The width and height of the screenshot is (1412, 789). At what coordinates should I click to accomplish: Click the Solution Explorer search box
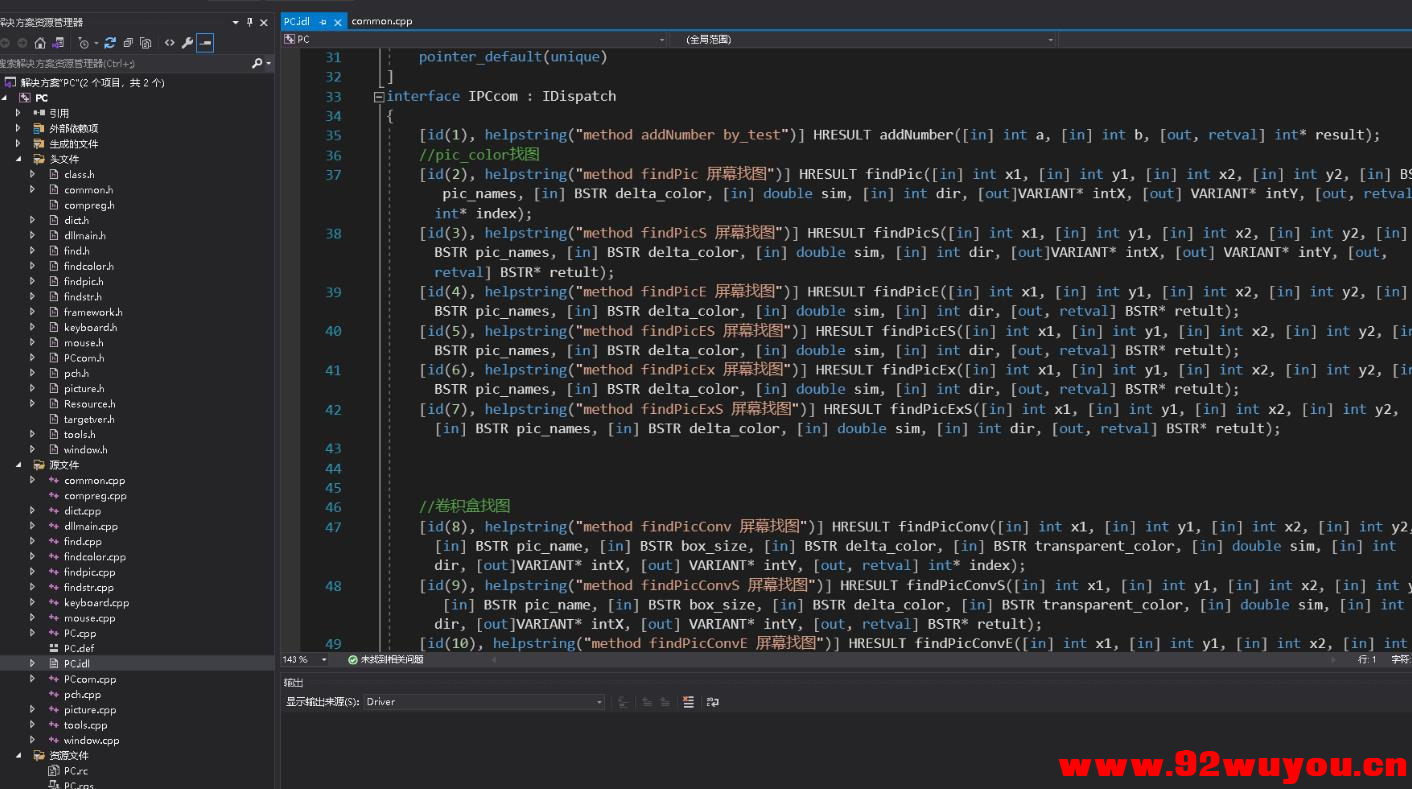[120, 62]
